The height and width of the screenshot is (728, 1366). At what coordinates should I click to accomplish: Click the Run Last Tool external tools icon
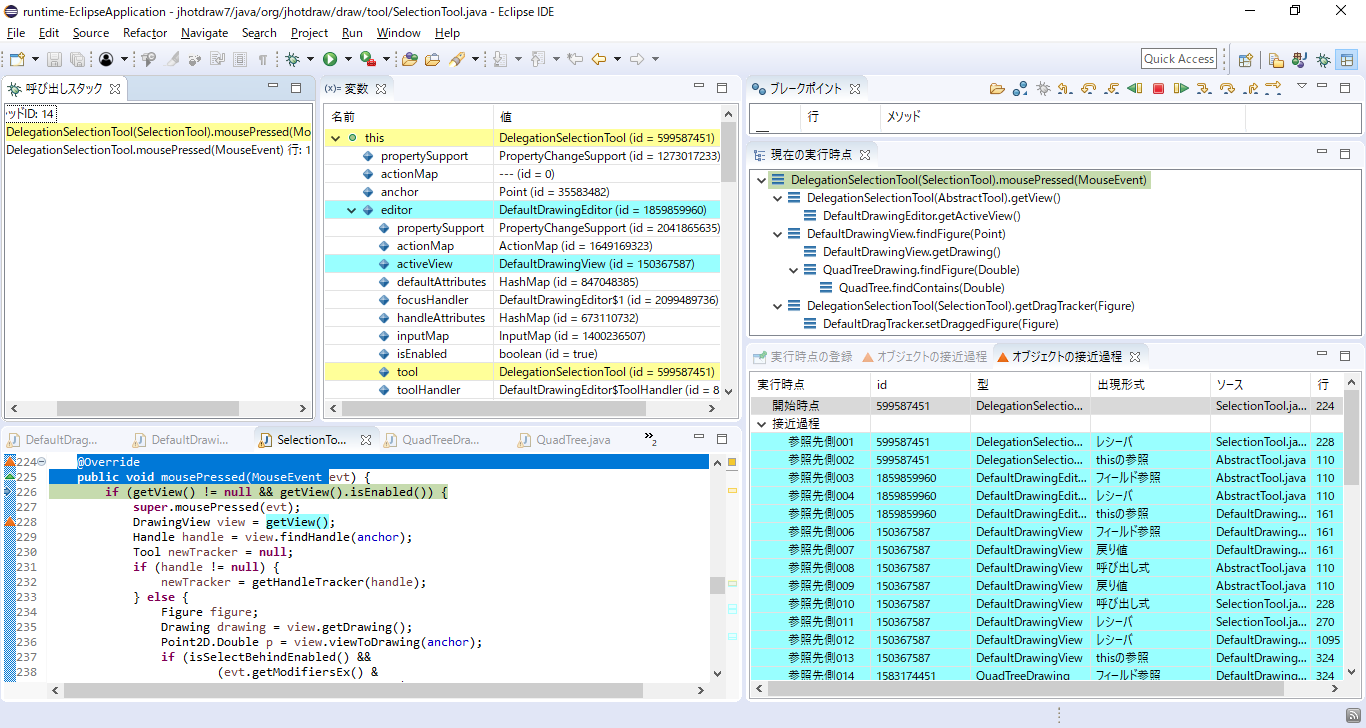tap(368, 59)
